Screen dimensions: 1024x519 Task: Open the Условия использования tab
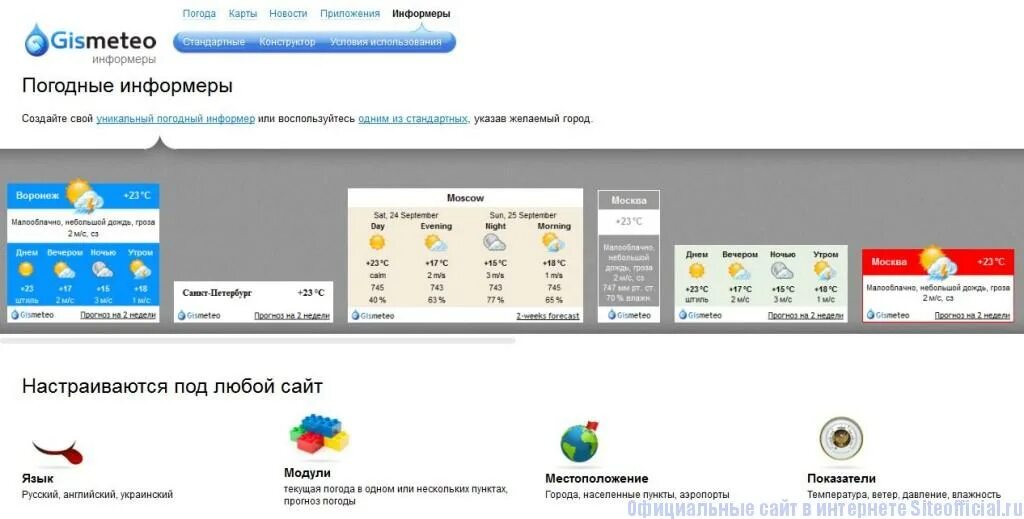386,42
